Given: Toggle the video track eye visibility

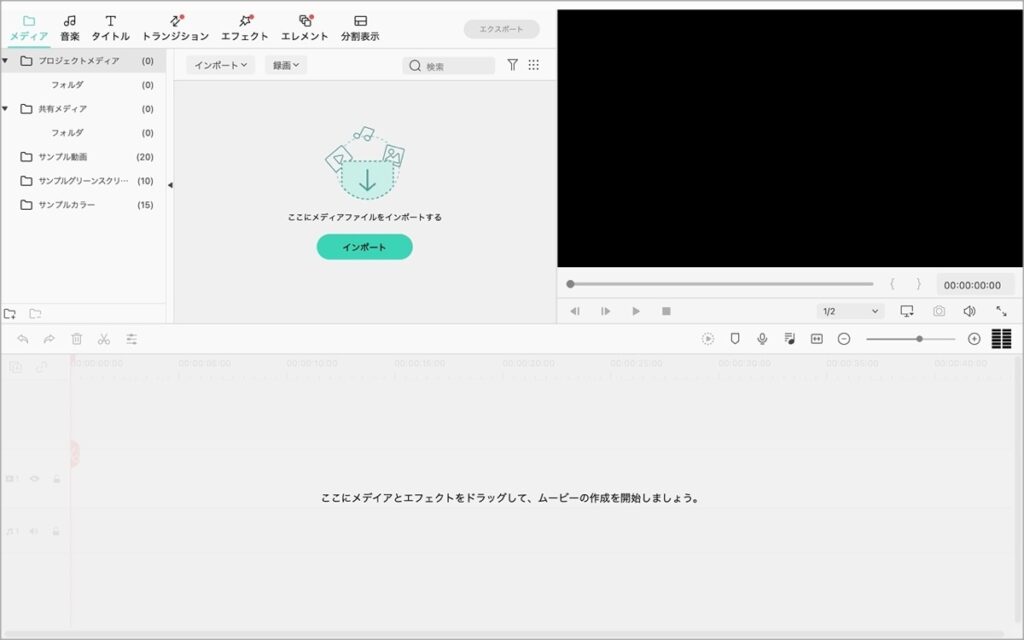Looking at the screenshot, I should 35,479.
